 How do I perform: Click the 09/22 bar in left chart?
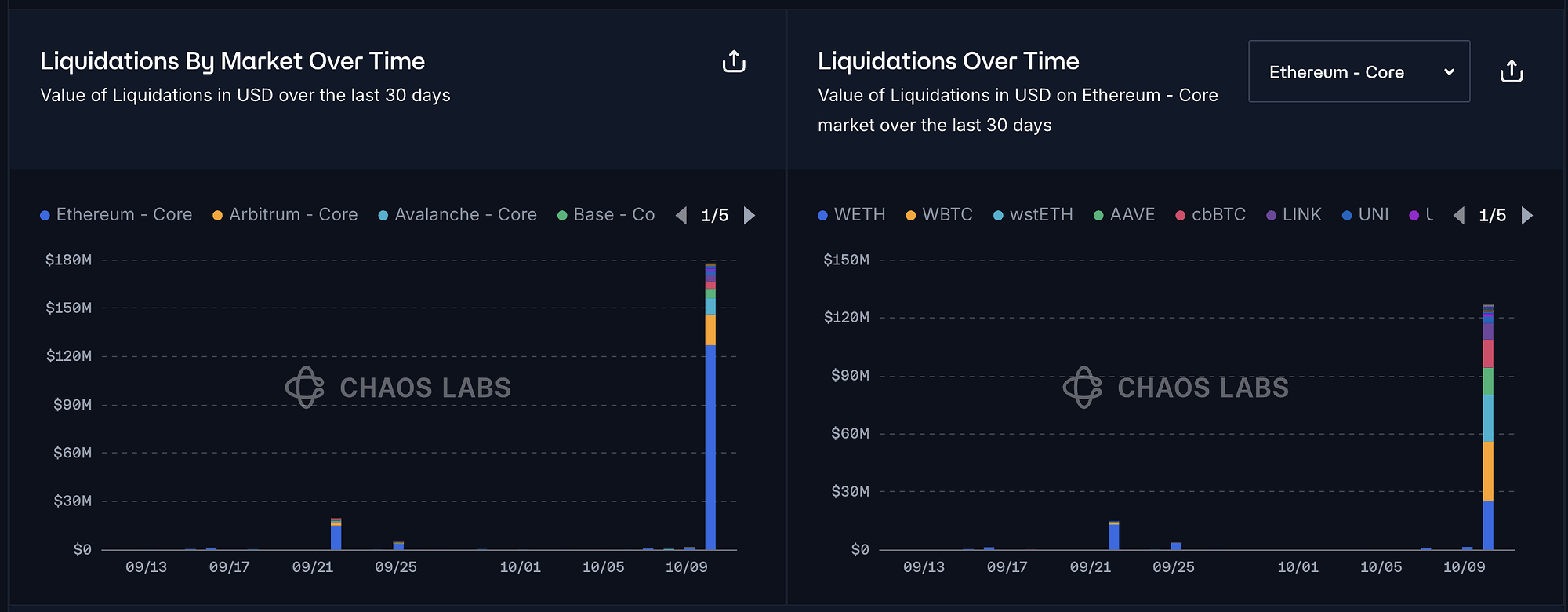point(336,537)
